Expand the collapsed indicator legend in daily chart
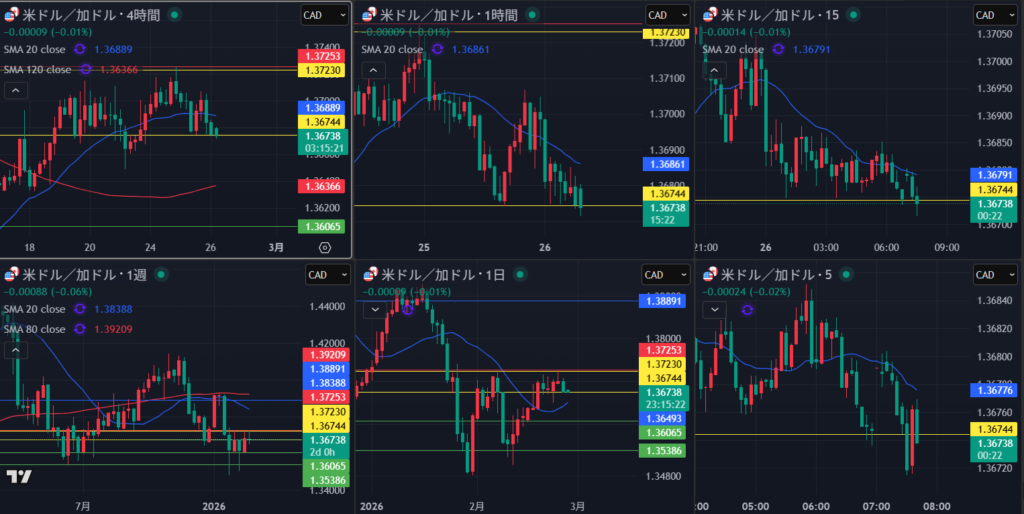 375,309
